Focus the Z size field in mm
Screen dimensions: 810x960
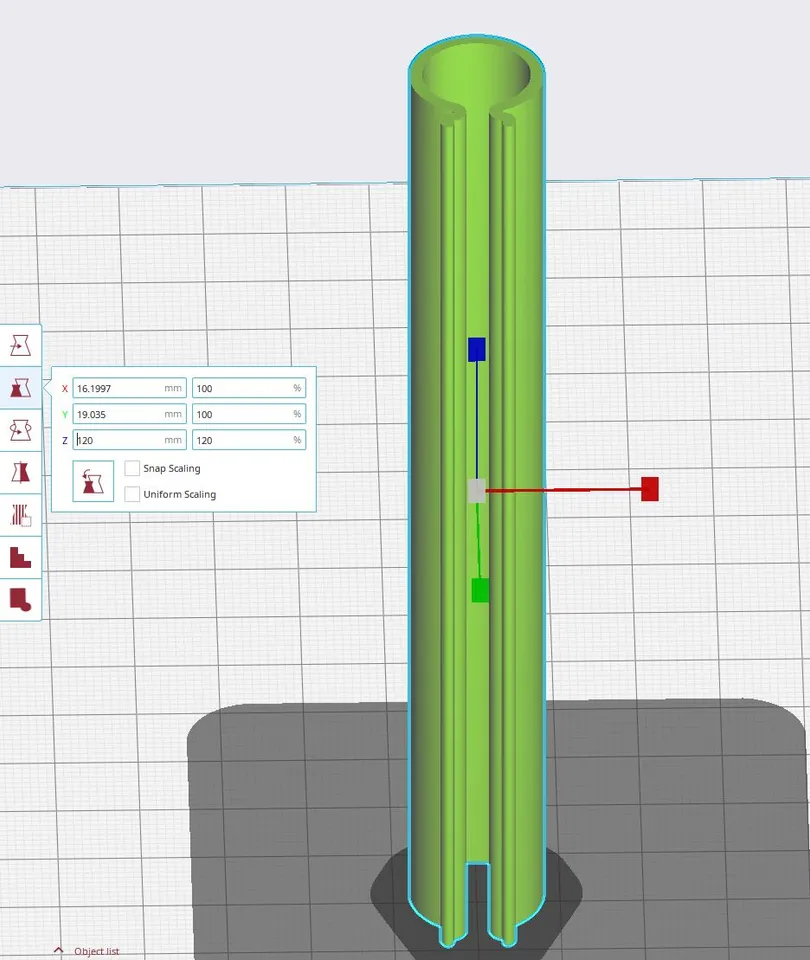click(x=118, y=440)
